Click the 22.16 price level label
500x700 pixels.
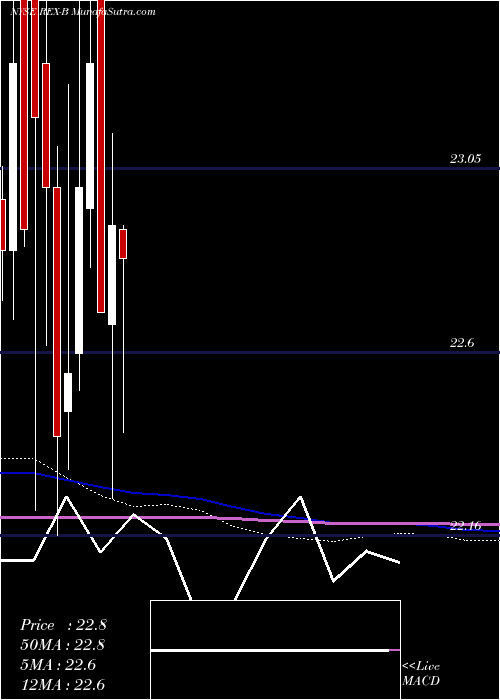tap(465, 526)
